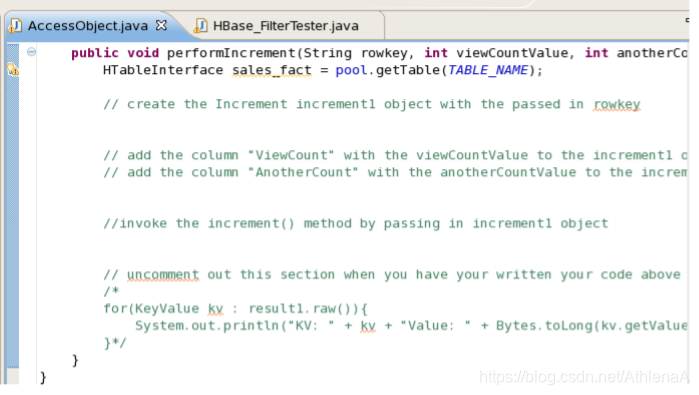Screen dimensions: 699x395
Task: Open the HBase_FilterTester.java tab
Action: coord(286,26)
